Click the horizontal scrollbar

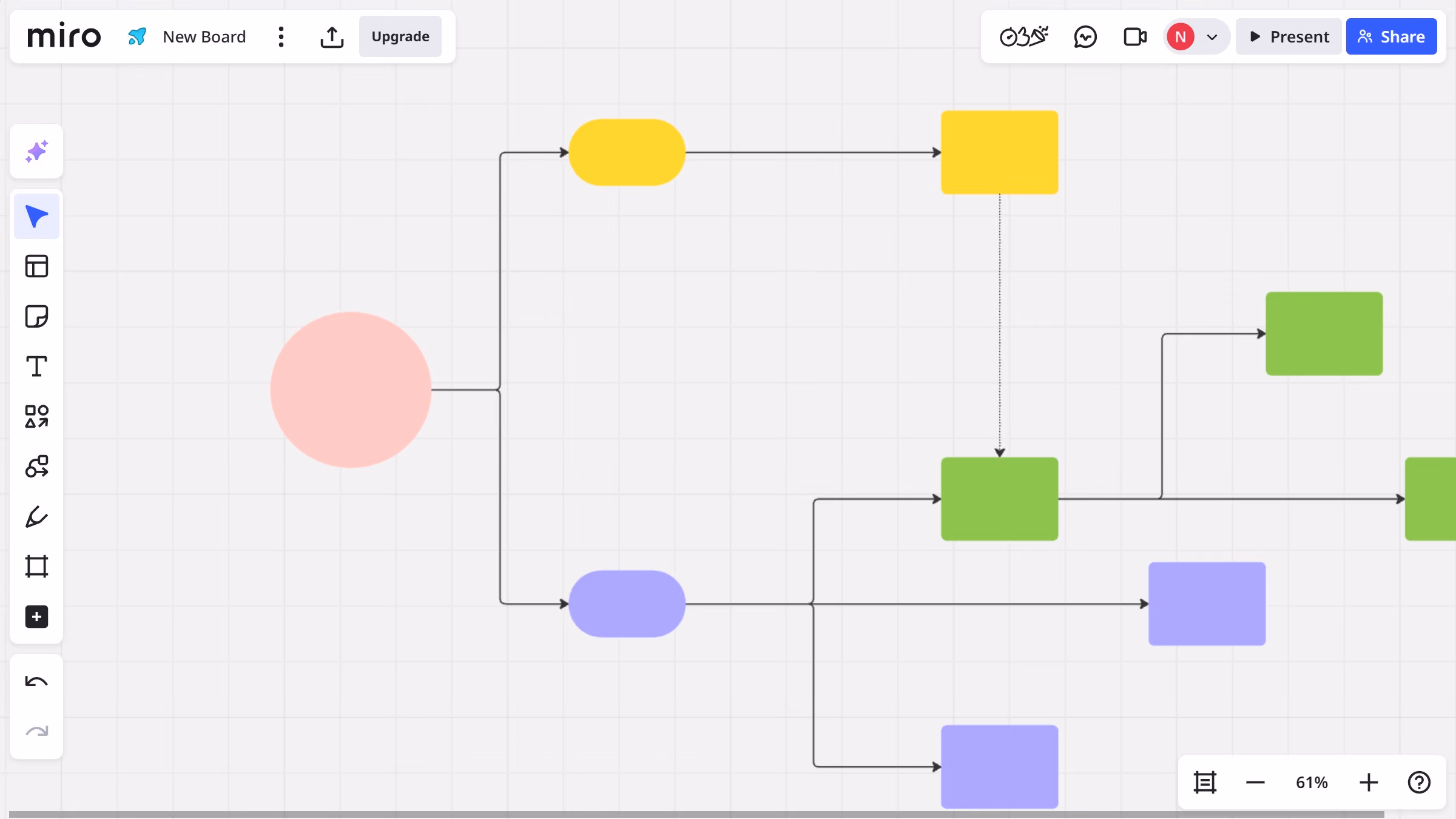click(696, 814)
